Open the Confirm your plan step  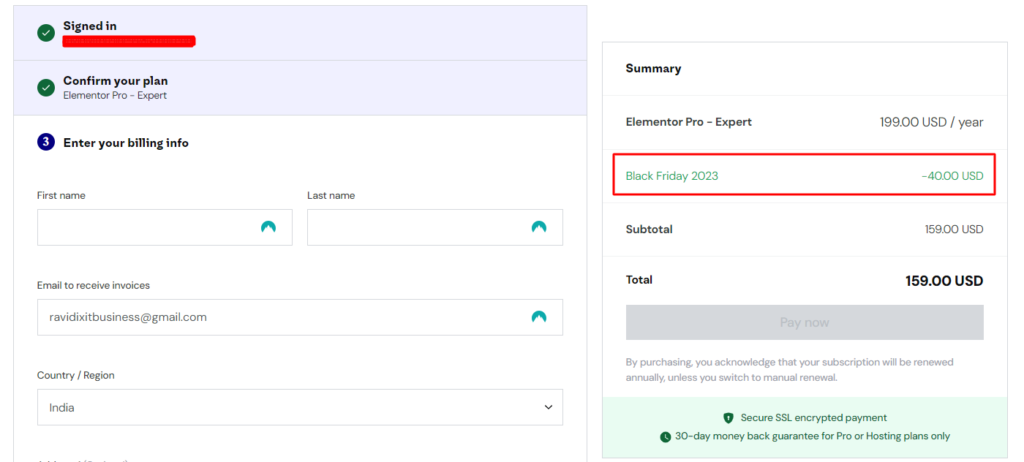click(x=300, y=88)
